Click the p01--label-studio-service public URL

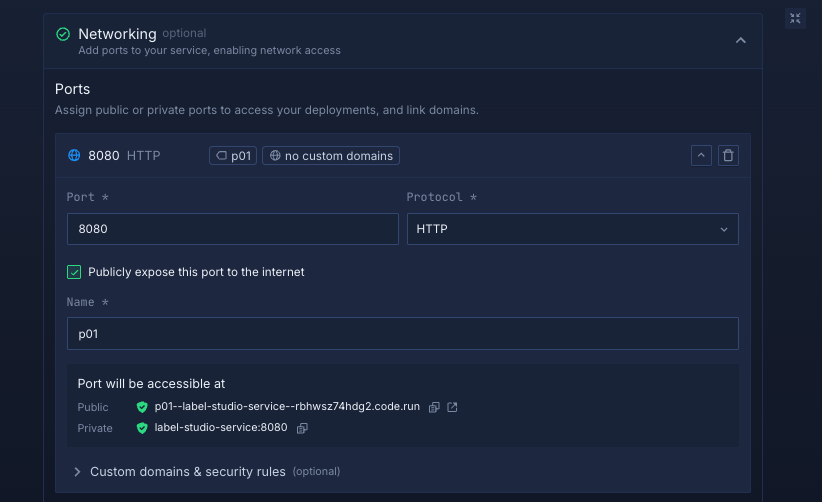(x=287, y=407)
